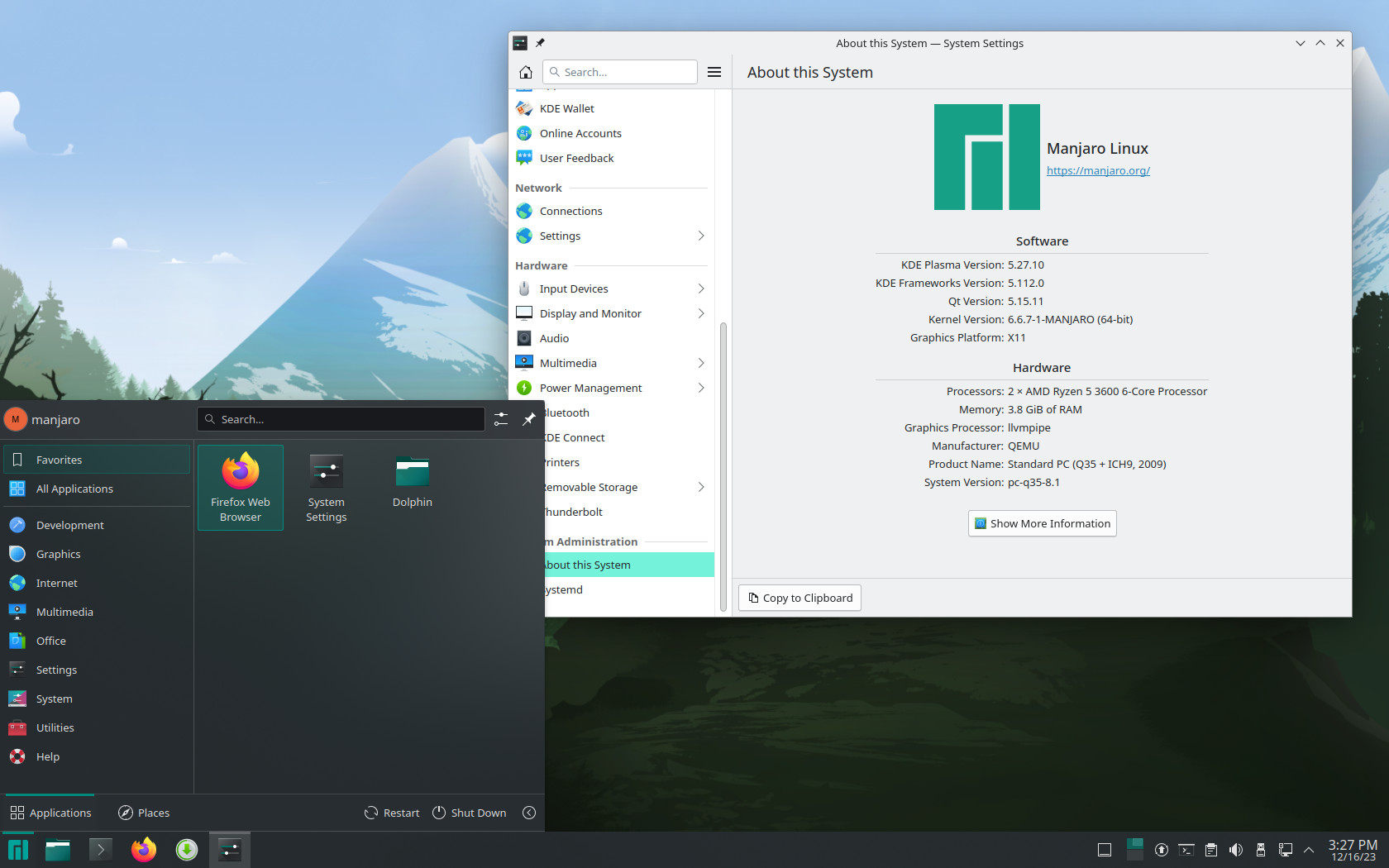Open the launcher Settings category

click(x=98, y=670)
